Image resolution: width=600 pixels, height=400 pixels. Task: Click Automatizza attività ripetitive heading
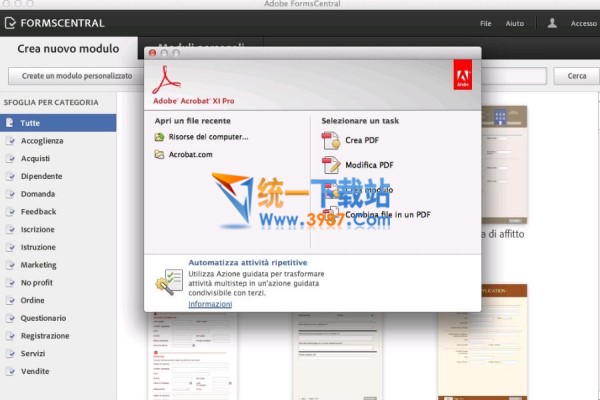pyautogui.click(x=248, y=263)
